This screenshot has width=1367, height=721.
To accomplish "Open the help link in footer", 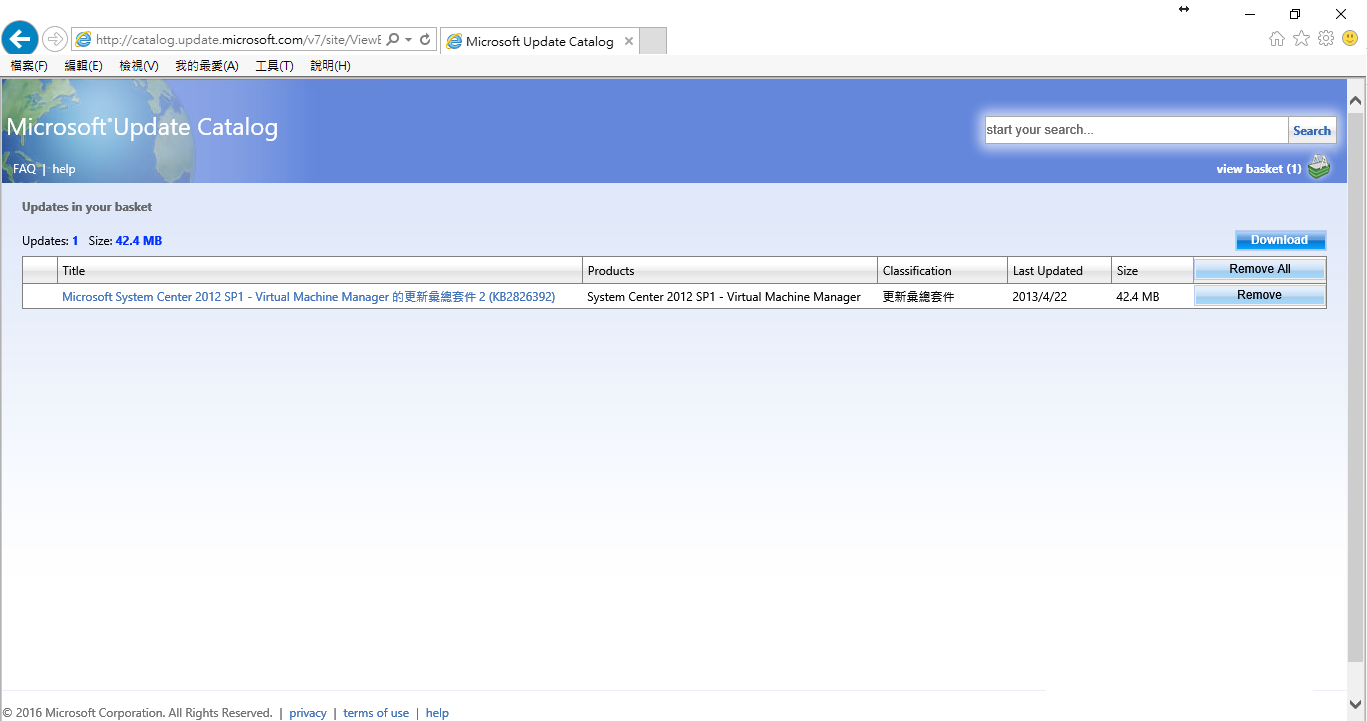I will pos(437,713).
